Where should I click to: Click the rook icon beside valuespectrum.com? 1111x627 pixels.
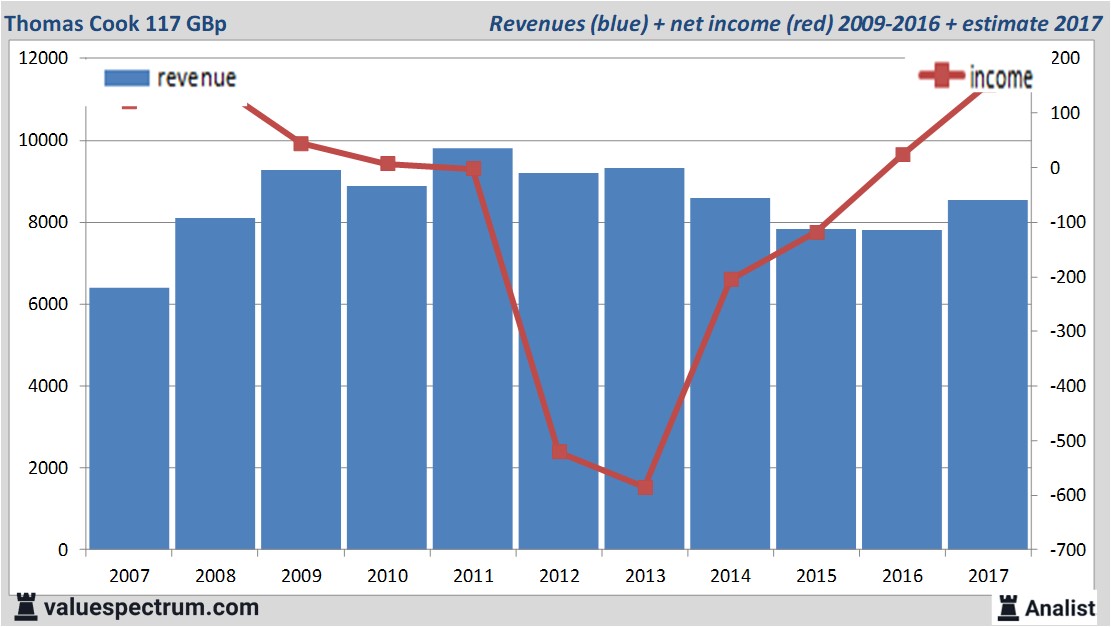(26, 607)
